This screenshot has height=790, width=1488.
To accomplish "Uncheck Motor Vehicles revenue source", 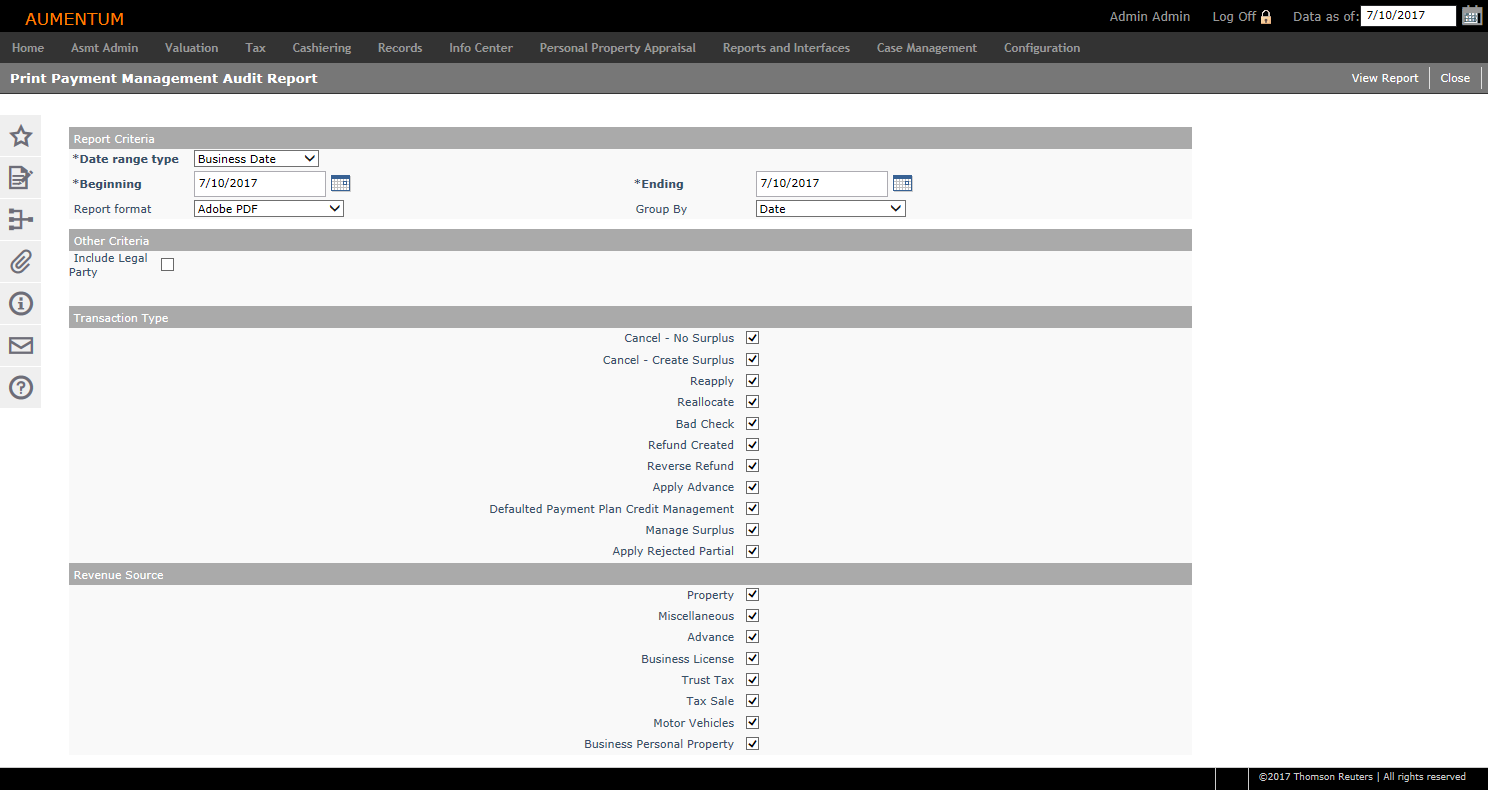I will click(752, 723).
